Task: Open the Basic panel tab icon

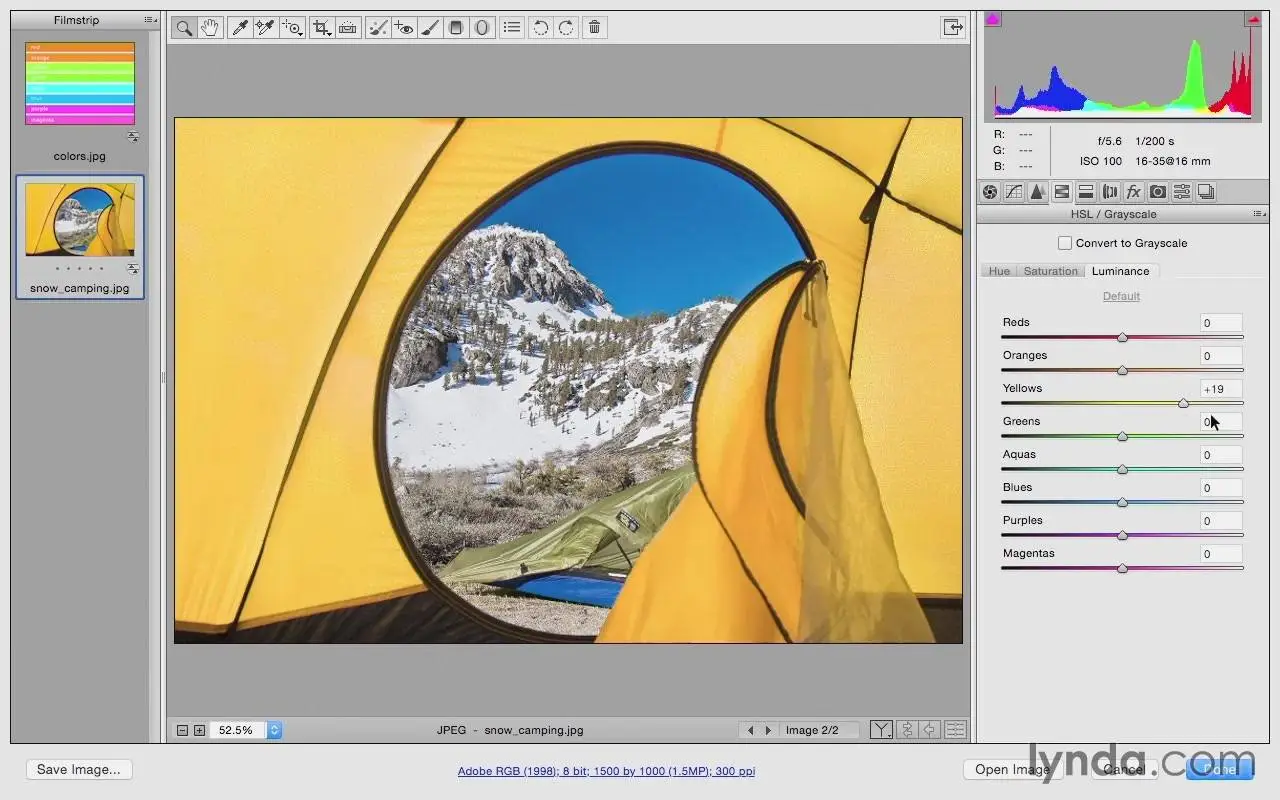Action: point(990,192)
